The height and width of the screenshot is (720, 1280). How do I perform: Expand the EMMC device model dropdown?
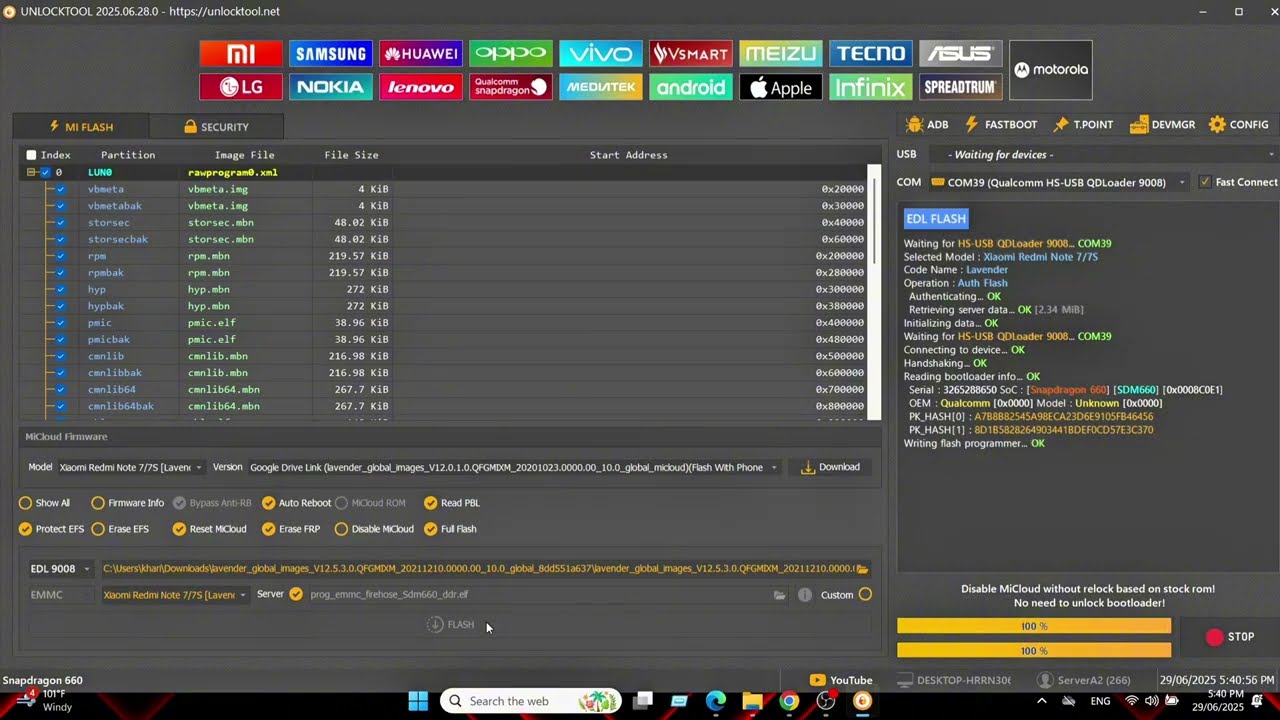[x=175, y=595]
